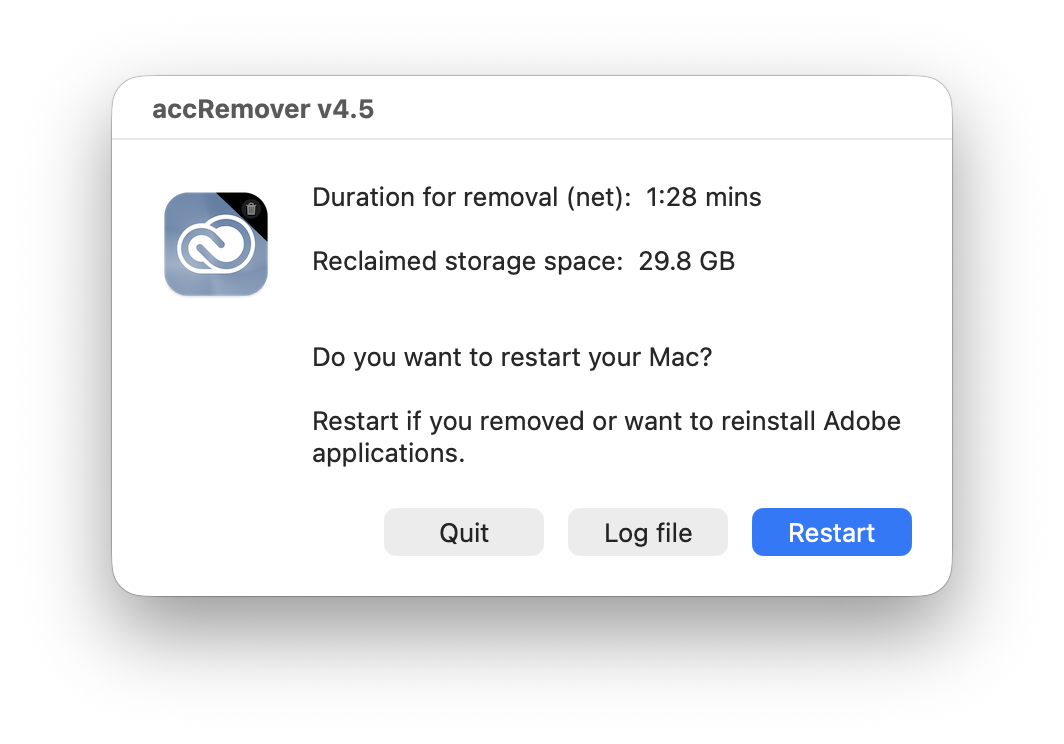Select the Duration for removal text line
This screenshot has width=1064, height=744.
[x=537, y=197]
